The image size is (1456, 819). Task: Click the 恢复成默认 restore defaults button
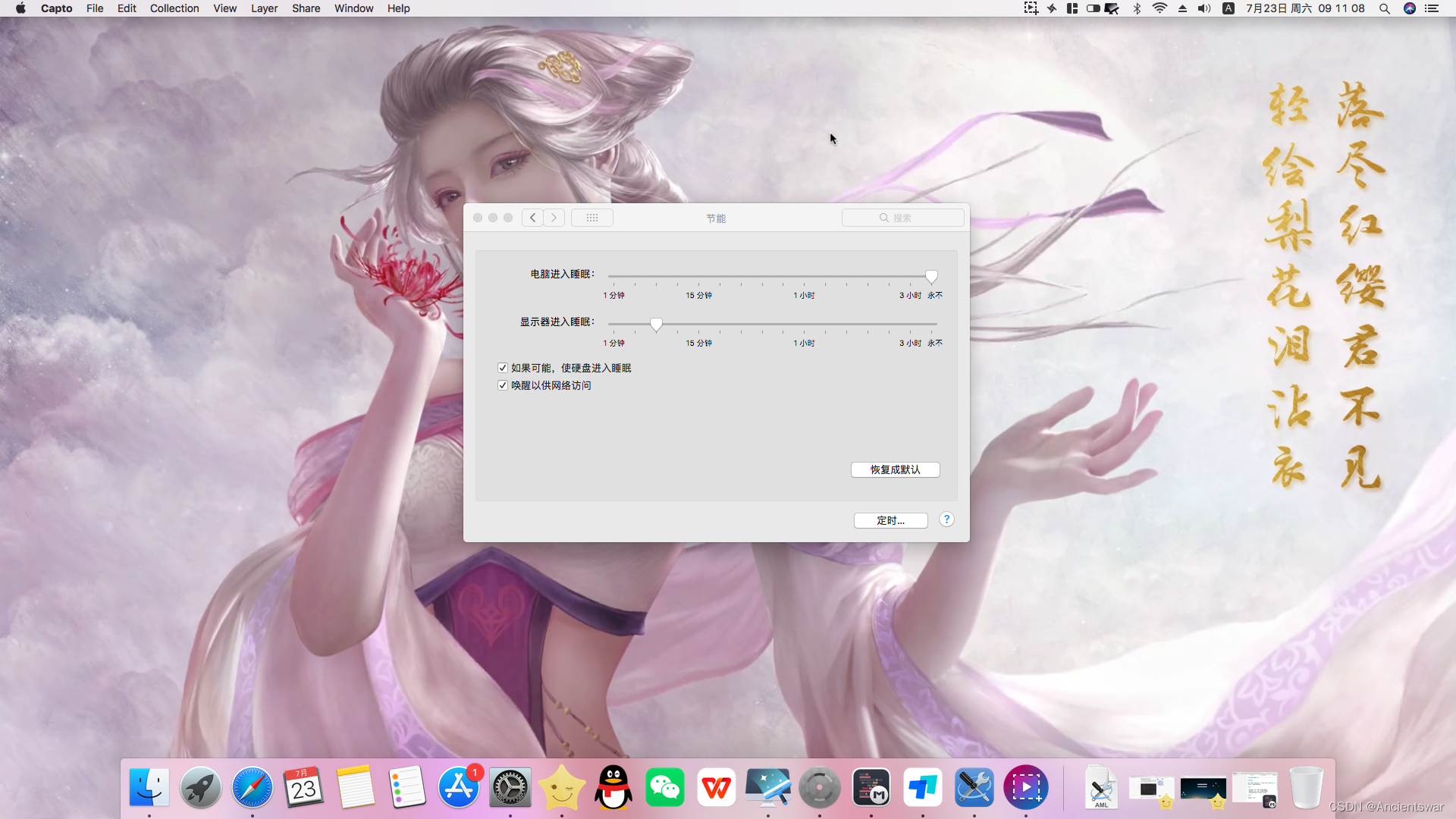point(895,469)
